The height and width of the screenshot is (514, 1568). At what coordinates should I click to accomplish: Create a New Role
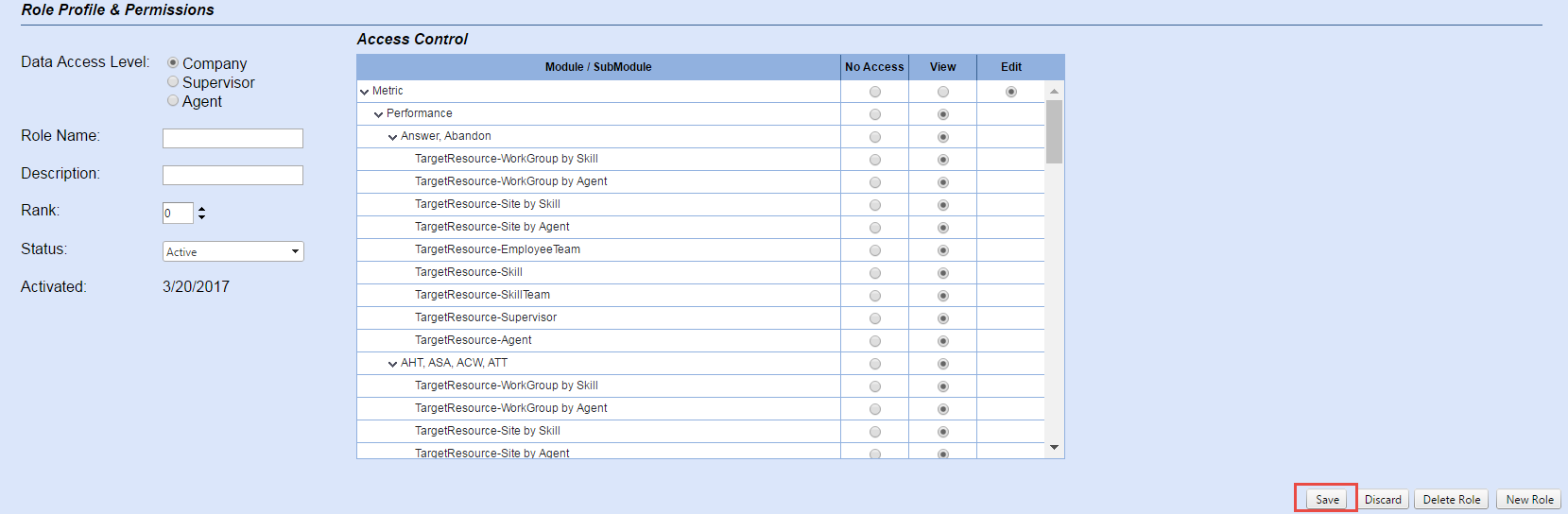coord(1529,500)
